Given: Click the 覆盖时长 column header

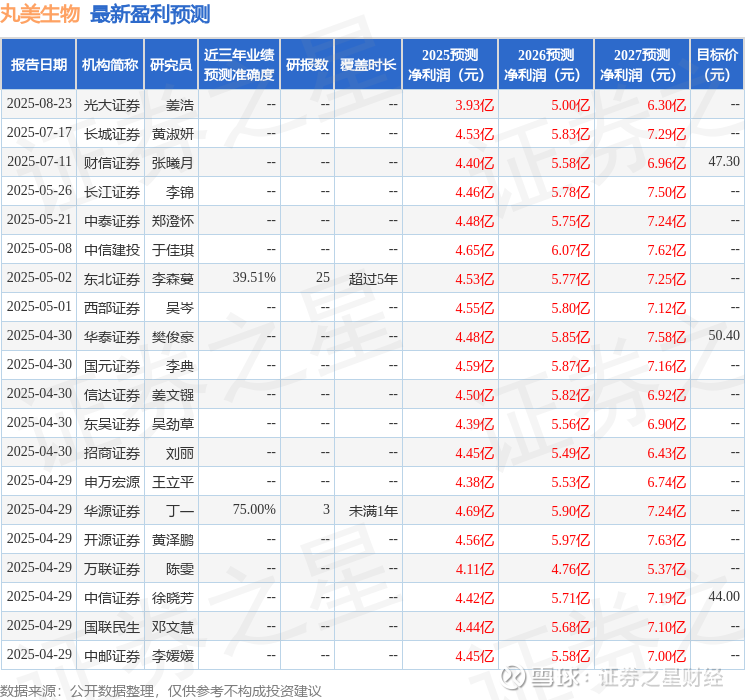Looking at the screenshot, I should coord(368,65).
